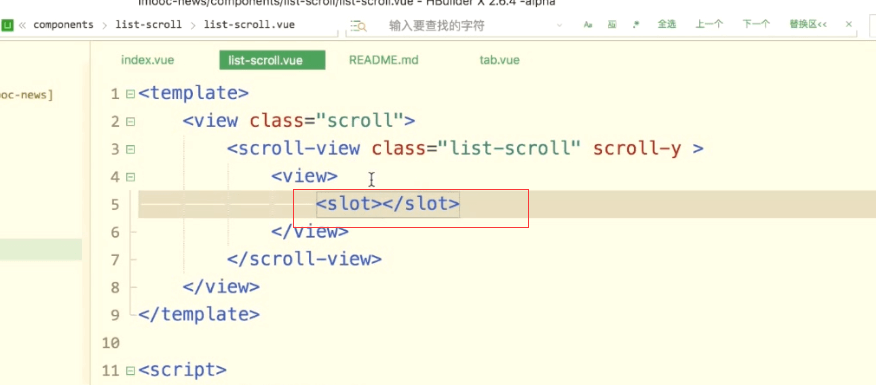Viewport: 876px width, 385px height.
Task: Click the find input field placeholder 输入要查找的字符
Action: point(436,26)
